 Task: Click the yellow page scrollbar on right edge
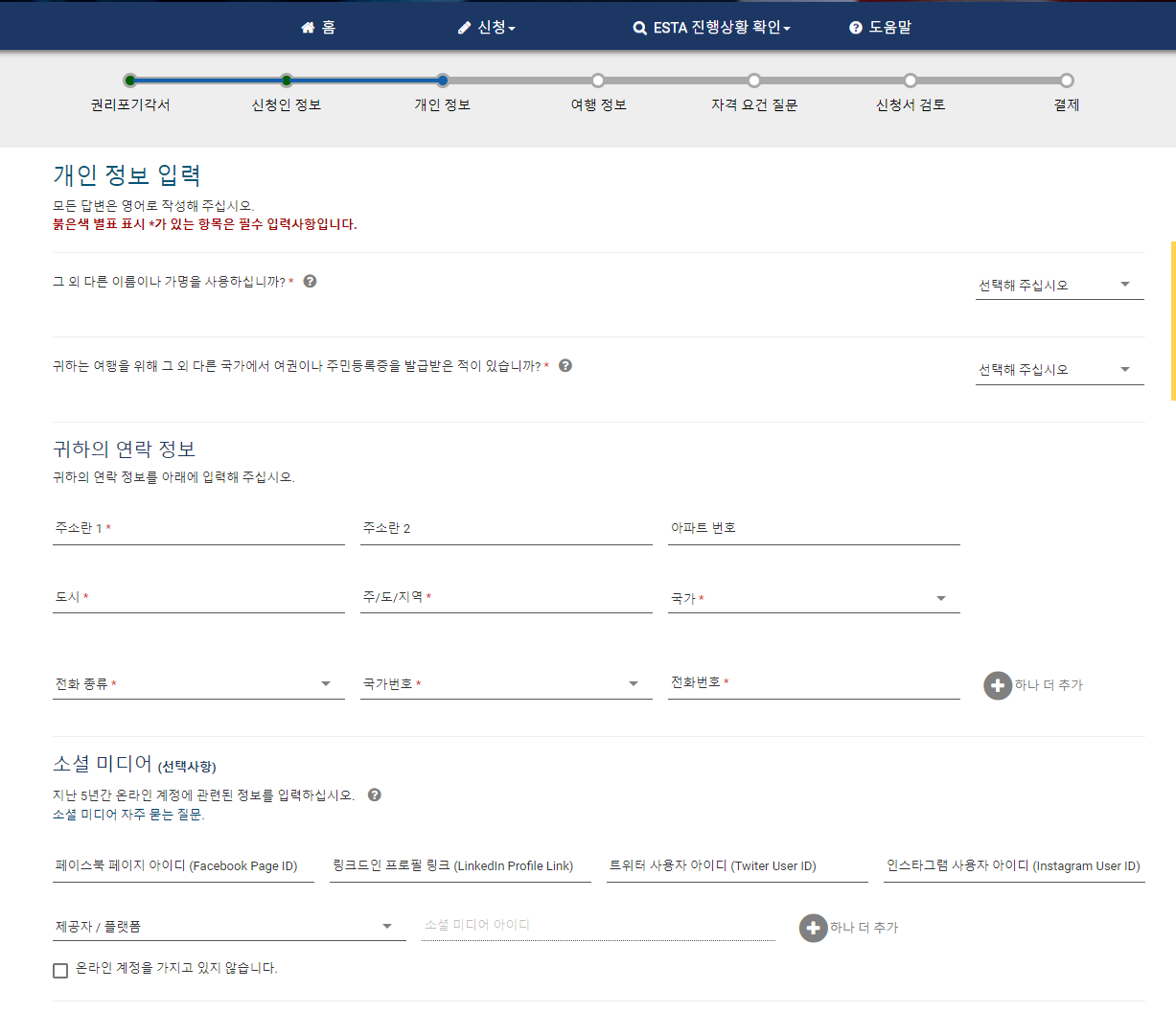click(x=1173, y=320)
